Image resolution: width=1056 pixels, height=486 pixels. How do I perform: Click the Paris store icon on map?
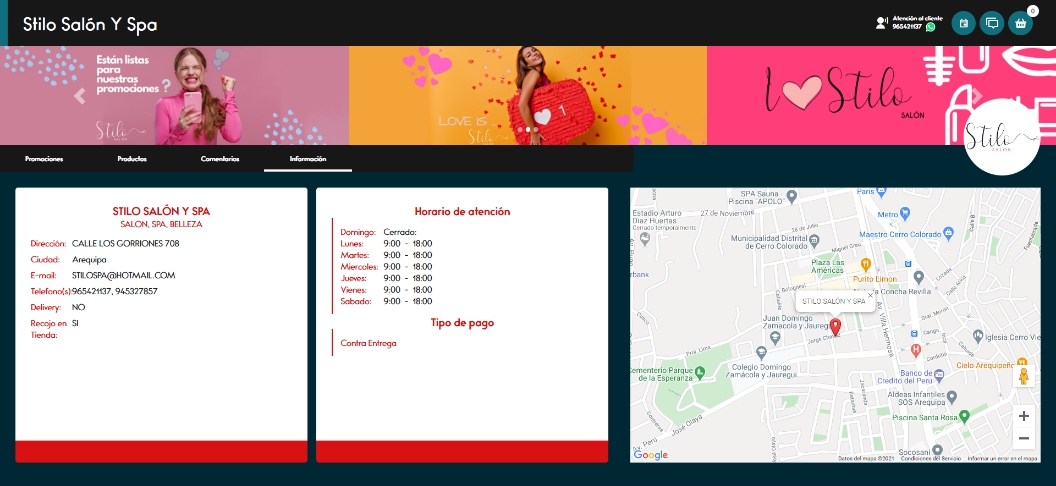[881, 192]
